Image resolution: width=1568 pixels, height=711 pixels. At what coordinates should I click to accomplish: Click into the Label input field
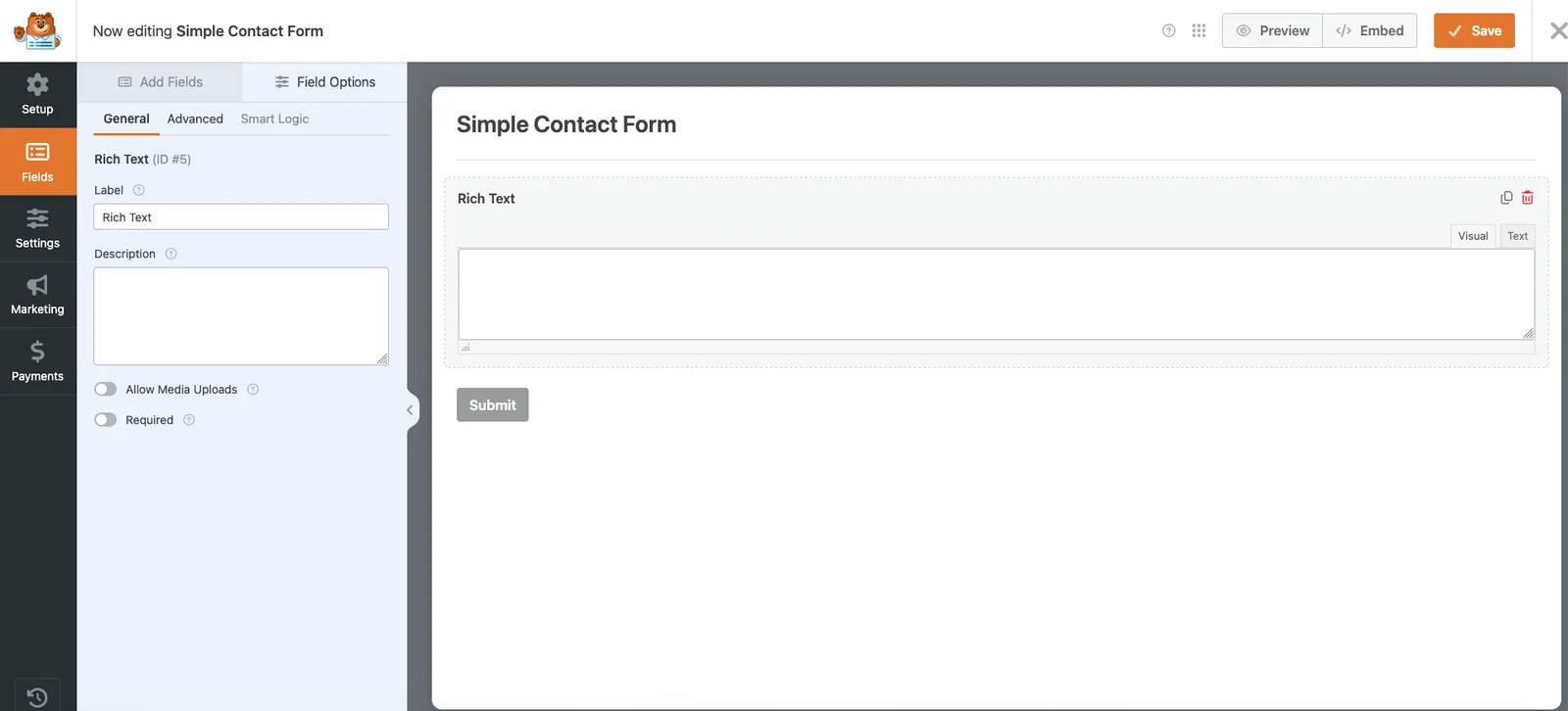[241, 217]
